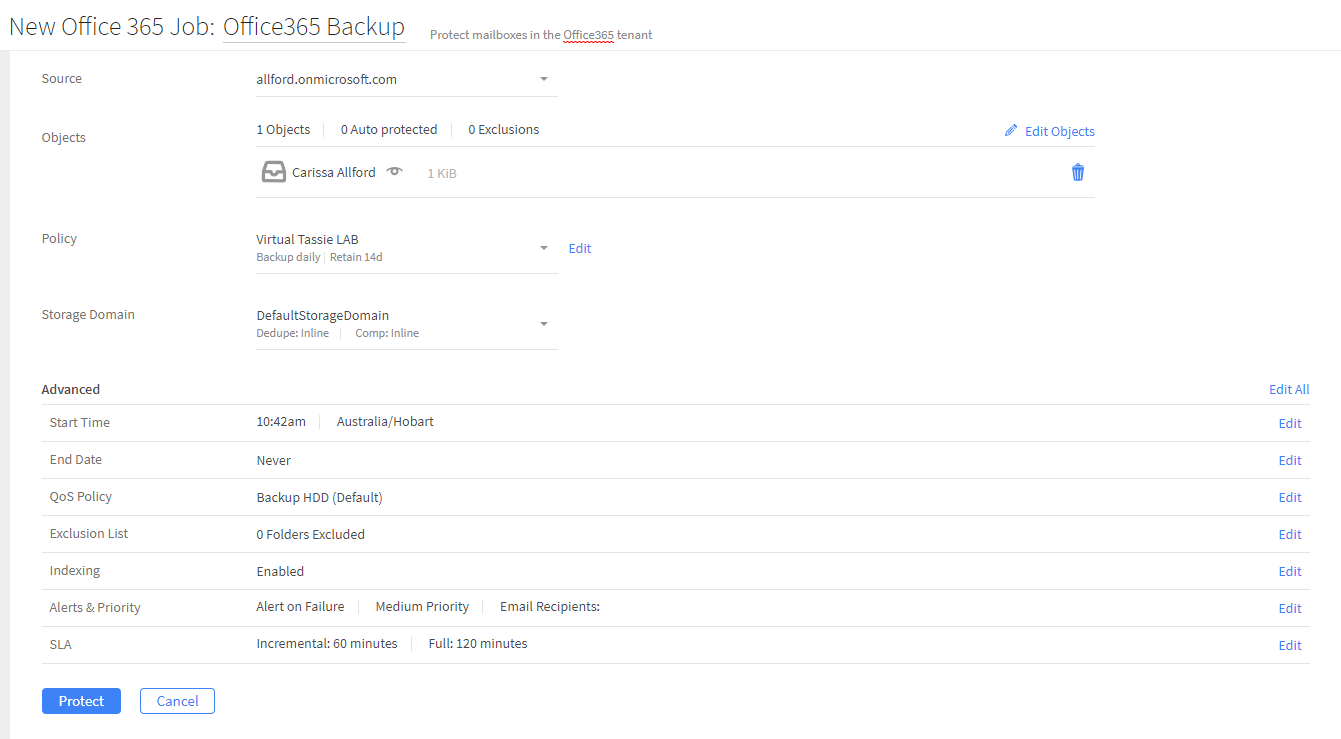The height and width of the screenshot is (739, 1341).
Task: Click the Full: 120 minutes value
Action: pyautogui.click(x=478, y=643)
